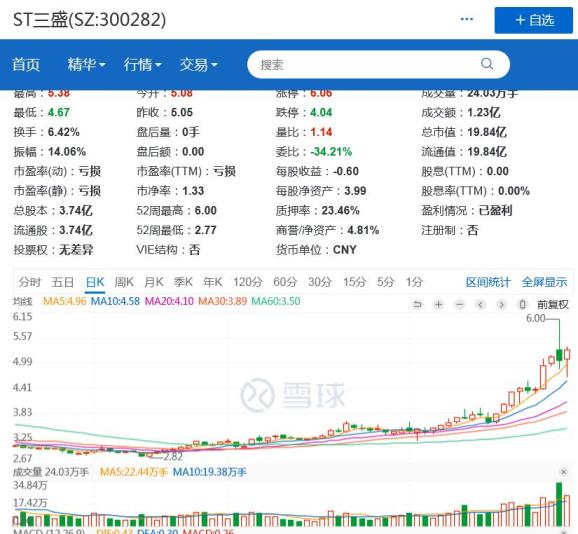Click the 量比 value 1.14
Viewport: 578px width, 534px height.
pos(321,132)
